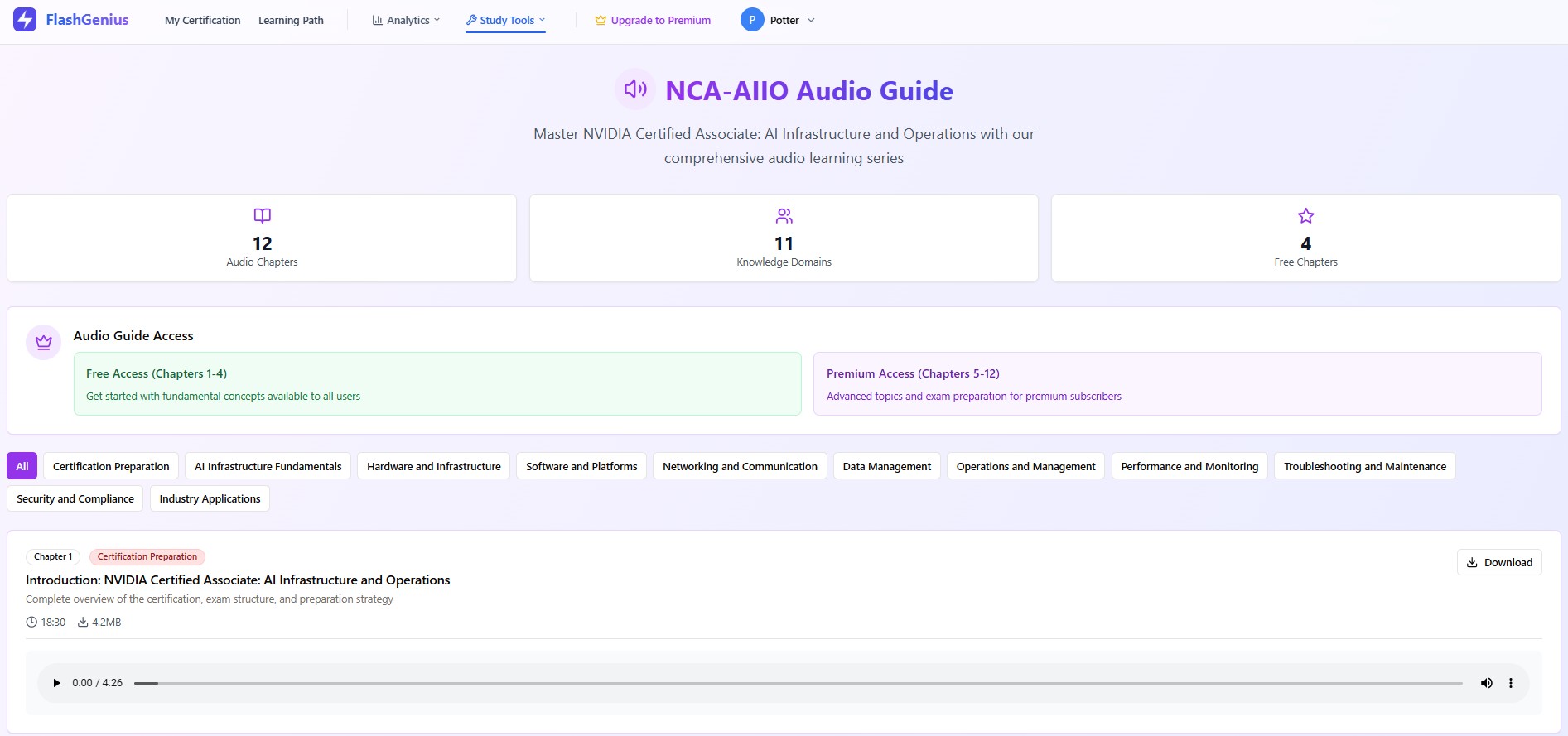Viewport: 1568px width, 736px height.
Task: Select the Premium Access Chapters 5-12 panel
Action: point(1177,384)
